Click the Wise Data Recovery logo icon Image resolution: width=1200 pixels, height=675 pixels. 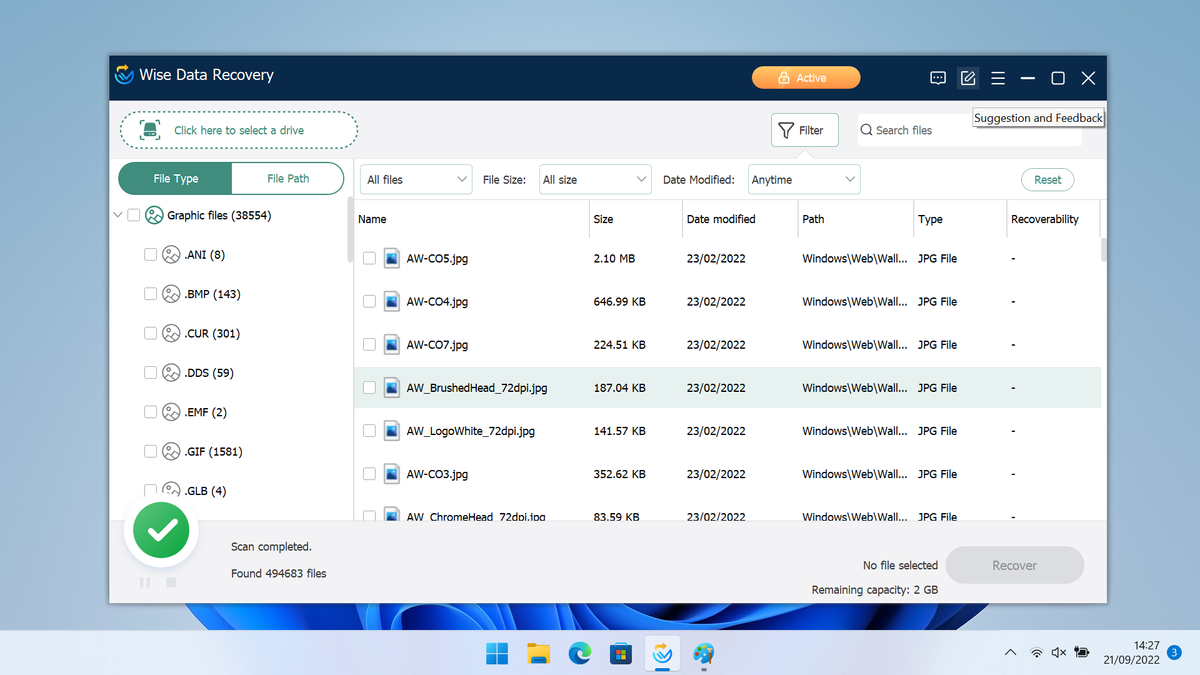tap(123, 74)
